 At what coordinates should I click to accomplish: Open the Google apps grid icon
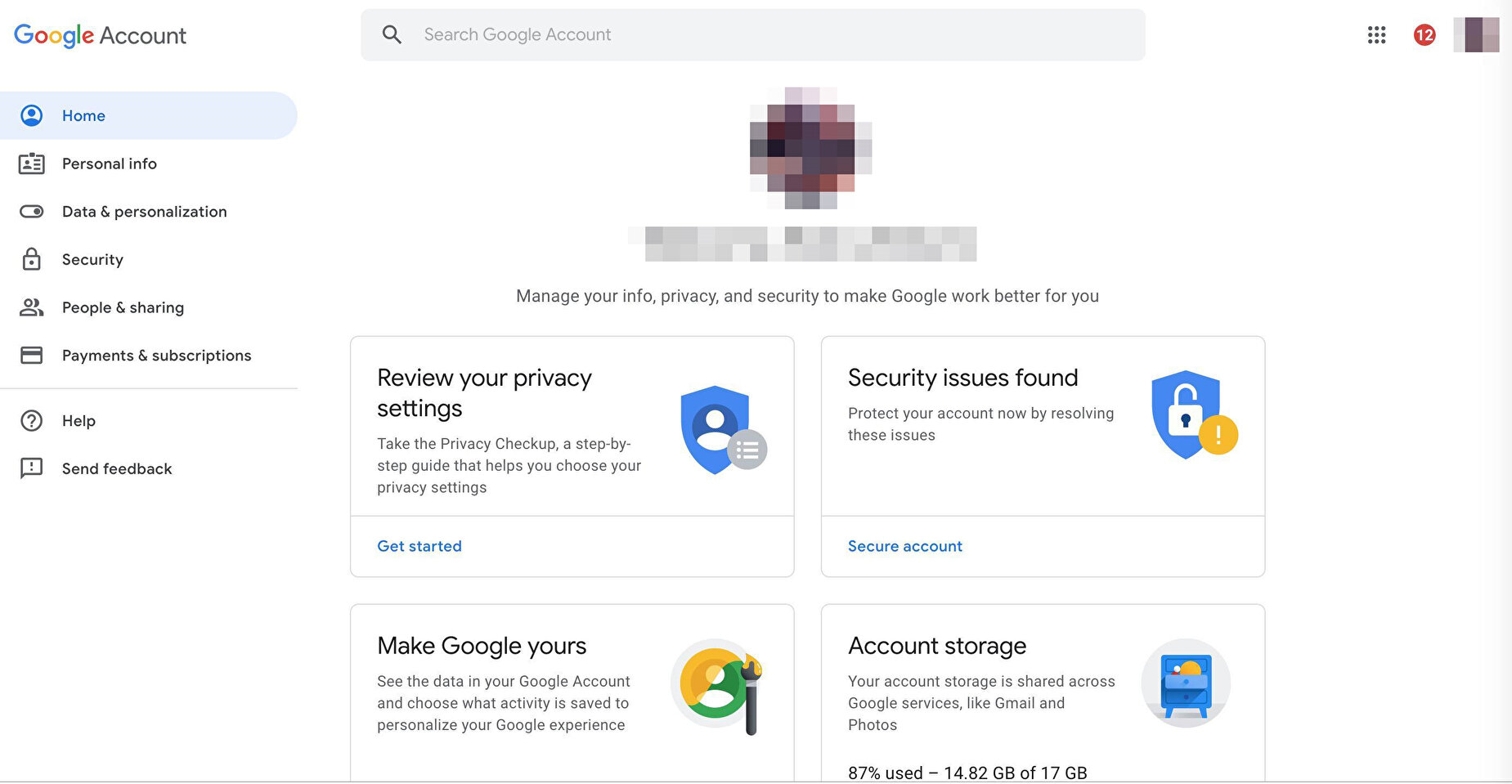(x=1376, y=35)
